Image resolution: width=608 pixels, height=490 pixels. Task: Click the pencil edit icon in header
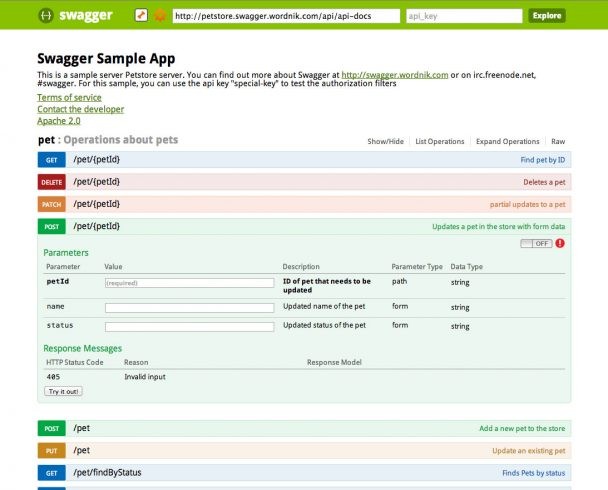pos(141,16)
